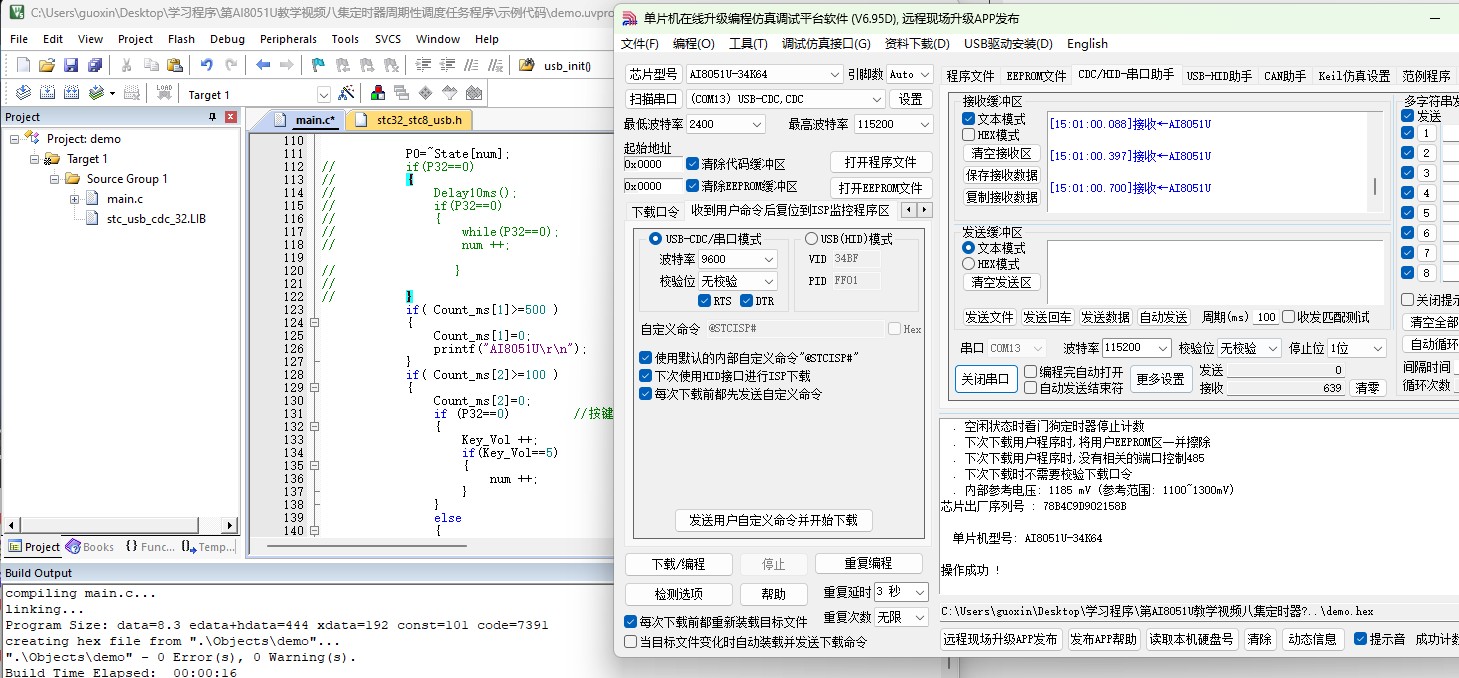The width and height of the screenshot is (1459, 678).
Task: Paste from clipboard in Keil toolbar
Action: [174, 65]
